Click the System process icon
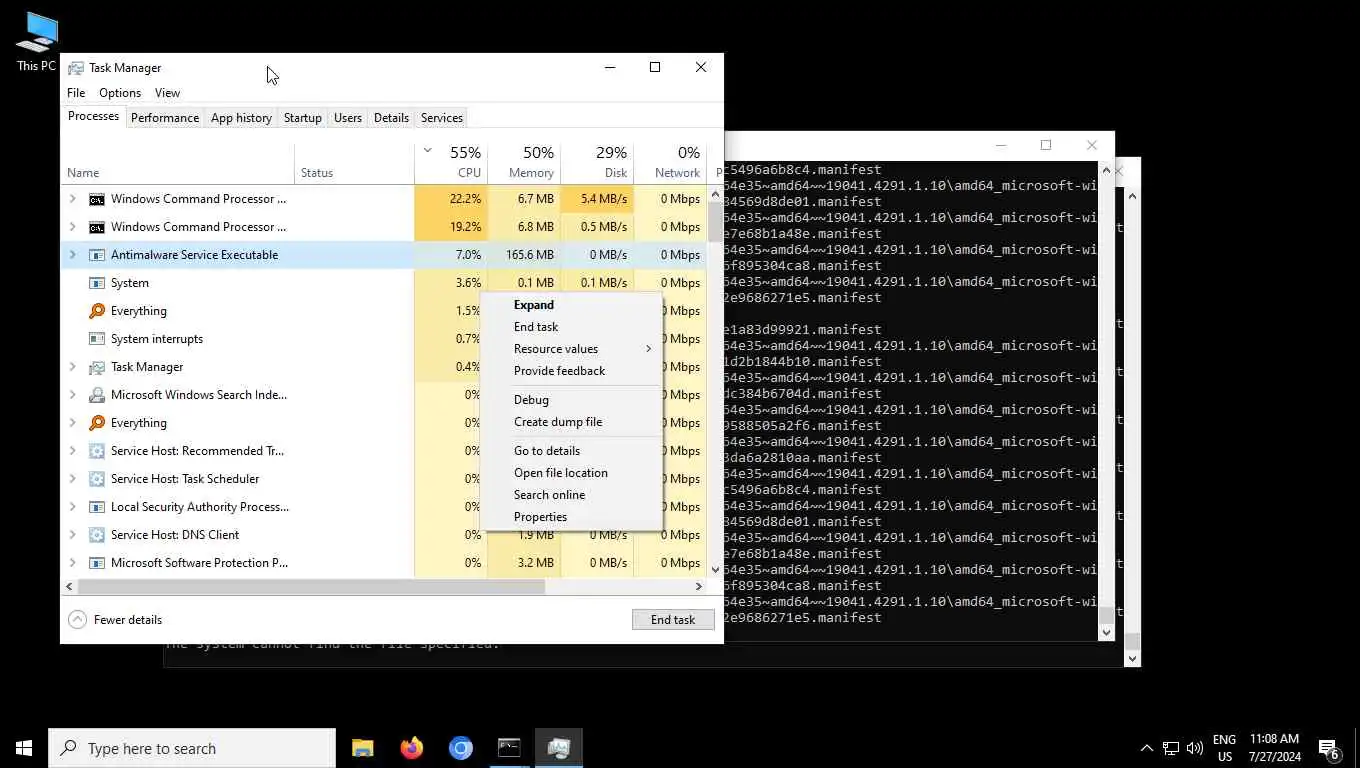The height and width of the screenshot is (768, 1360). coord(97,283)
